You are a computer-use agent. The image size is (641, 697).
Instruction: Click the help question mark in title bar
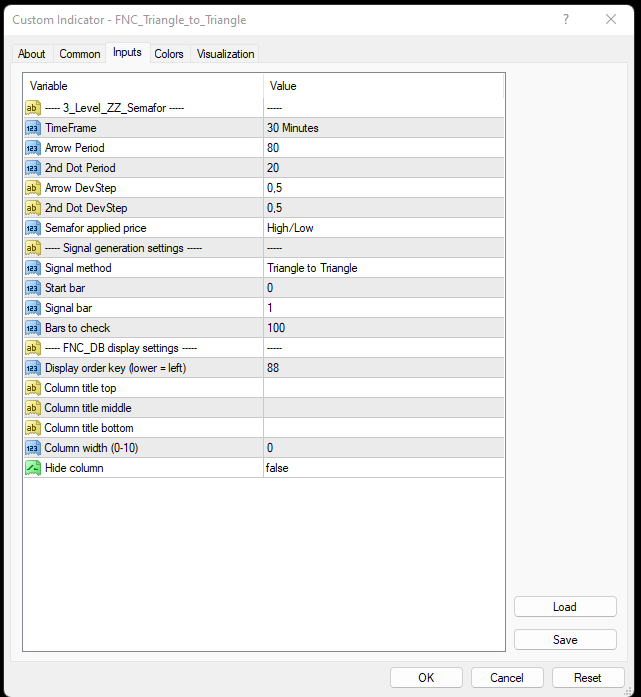[566, 19]
